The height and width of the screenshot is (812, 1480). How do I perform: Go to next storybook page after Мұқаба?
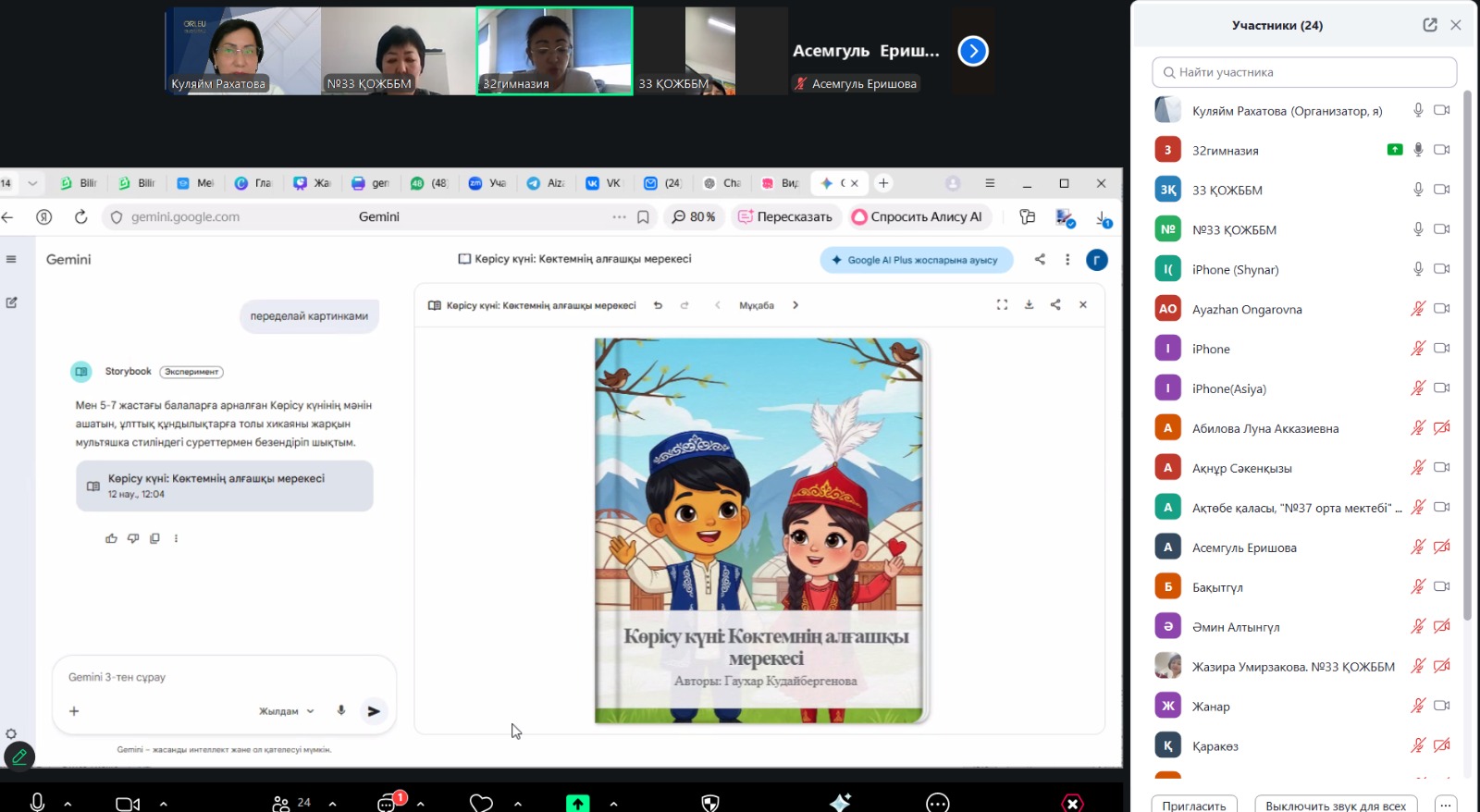pyautogui.click(x=795, y=305)
